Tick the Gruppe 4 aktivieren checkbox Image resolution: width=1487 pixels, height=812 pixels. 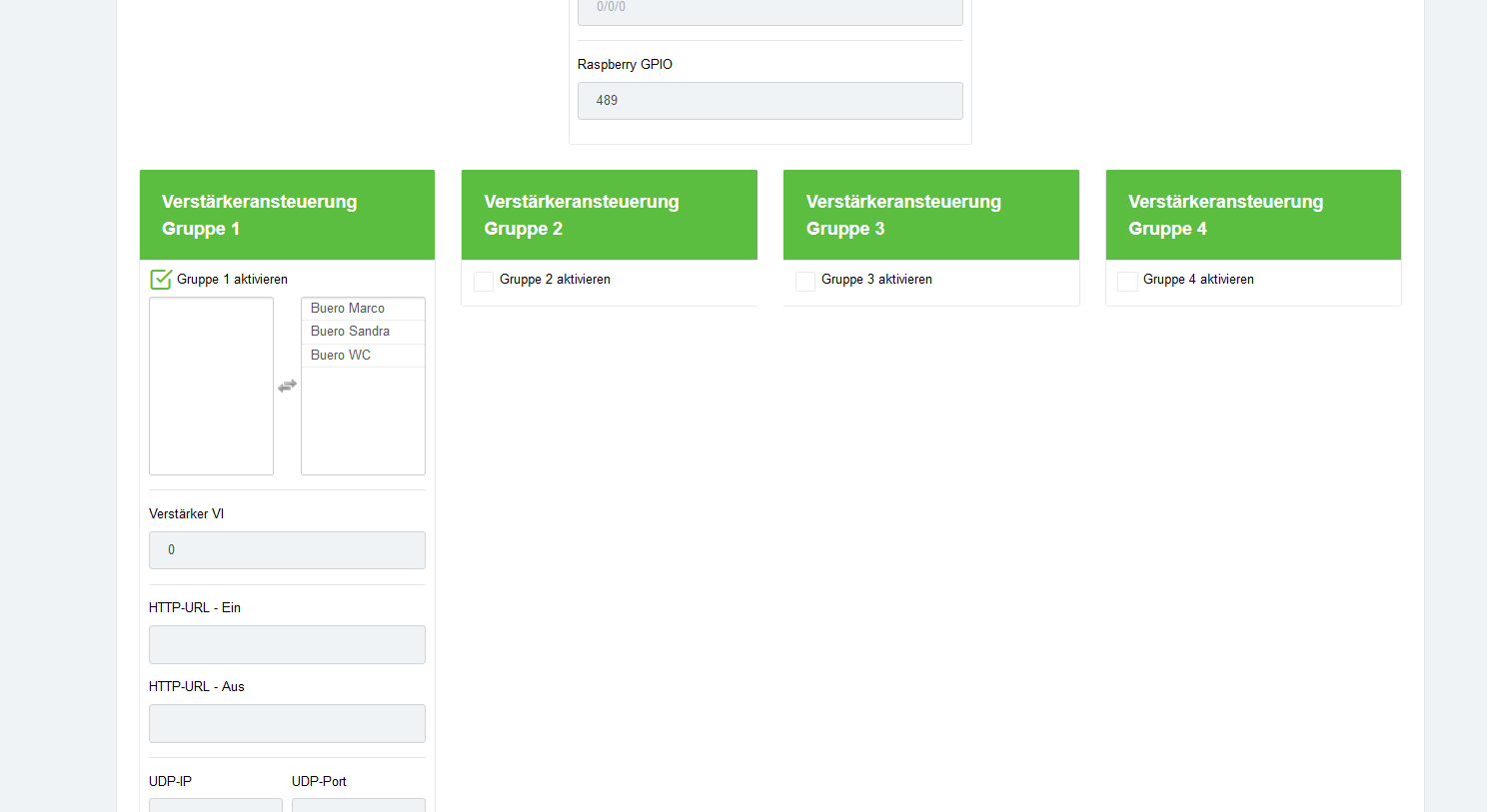[x=1127, y=281]
